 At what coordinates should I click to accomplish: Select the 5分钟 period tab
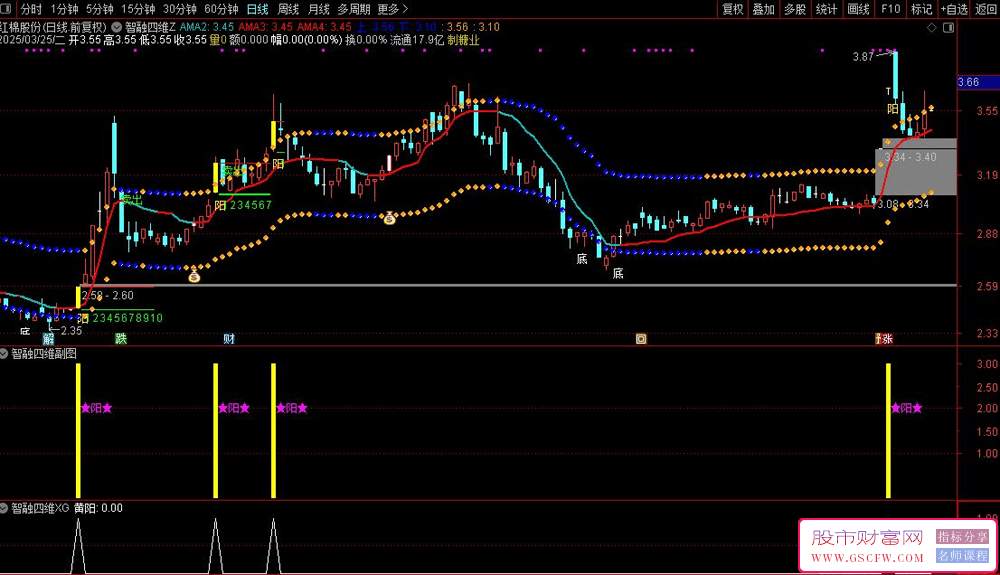point(99,9)
